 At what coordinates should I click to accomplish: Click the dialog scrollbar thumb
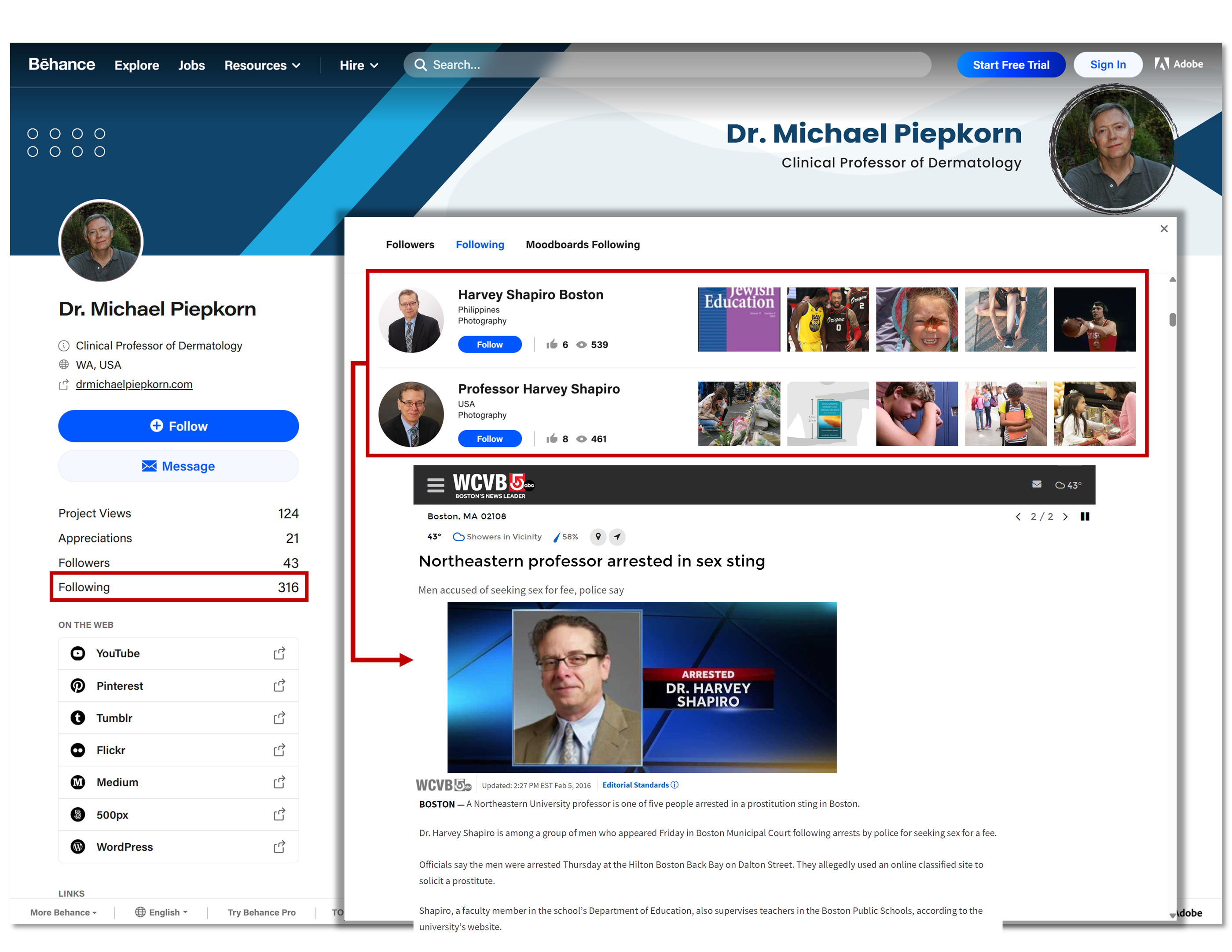click(x=1173, y=320)
